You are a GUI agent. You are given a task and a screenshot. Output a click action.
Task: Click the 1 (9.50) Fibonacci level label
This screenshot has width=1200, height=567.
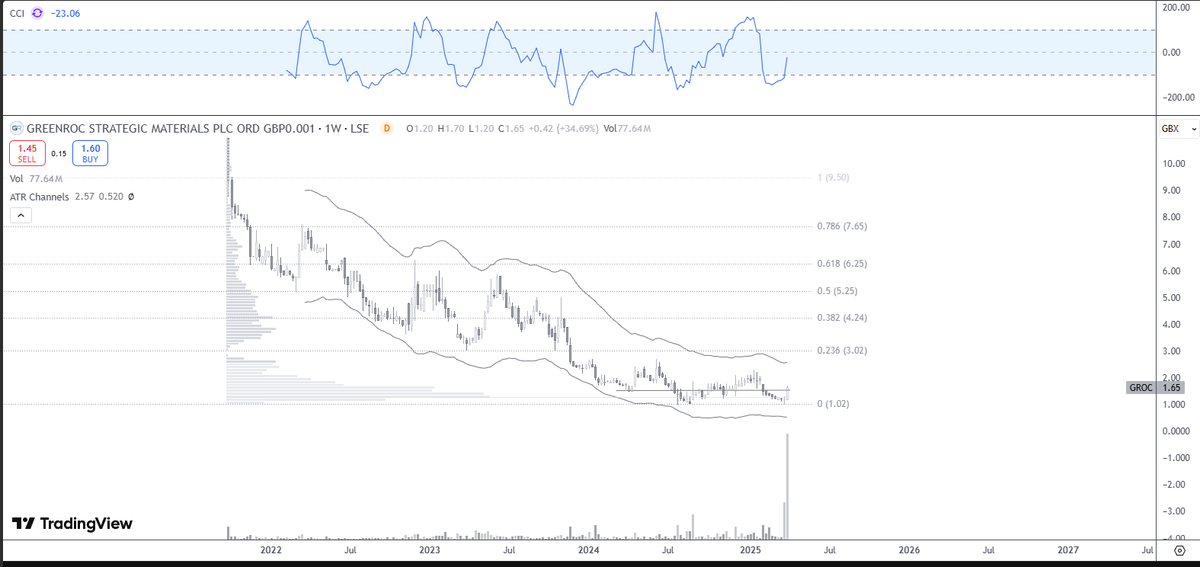[832, 177]
